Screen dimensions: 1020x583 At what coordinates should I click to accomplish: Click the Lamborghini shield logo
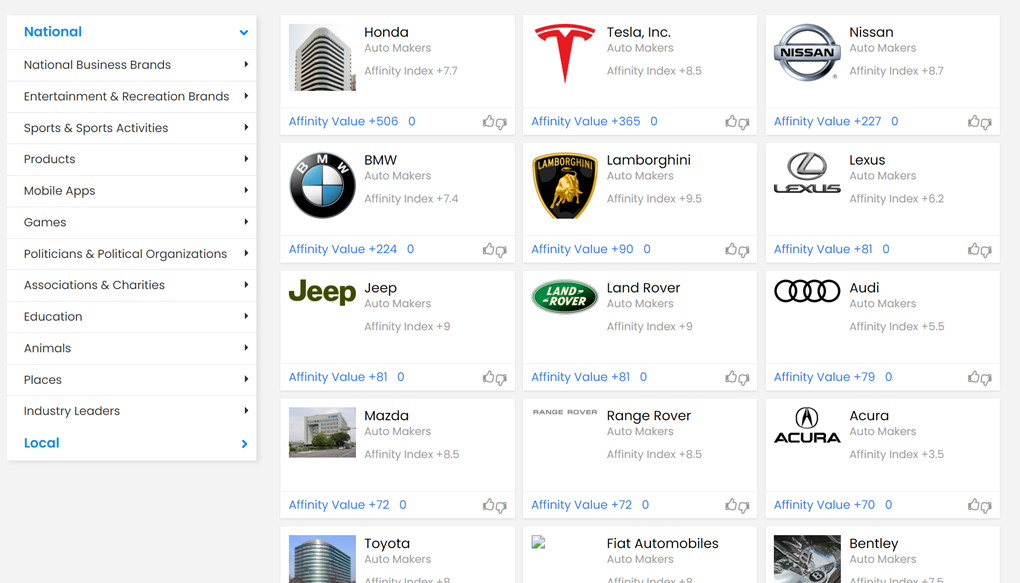click(565, 185)
